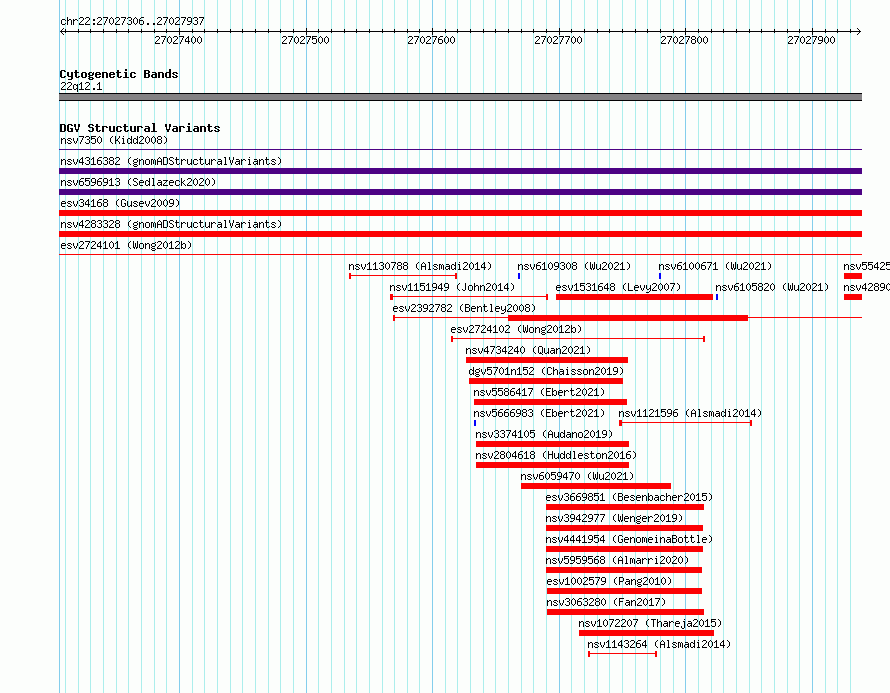Click the gray 22q12.1 cytogenetic band bar
The image size is (890, 693).
point(460,97)
